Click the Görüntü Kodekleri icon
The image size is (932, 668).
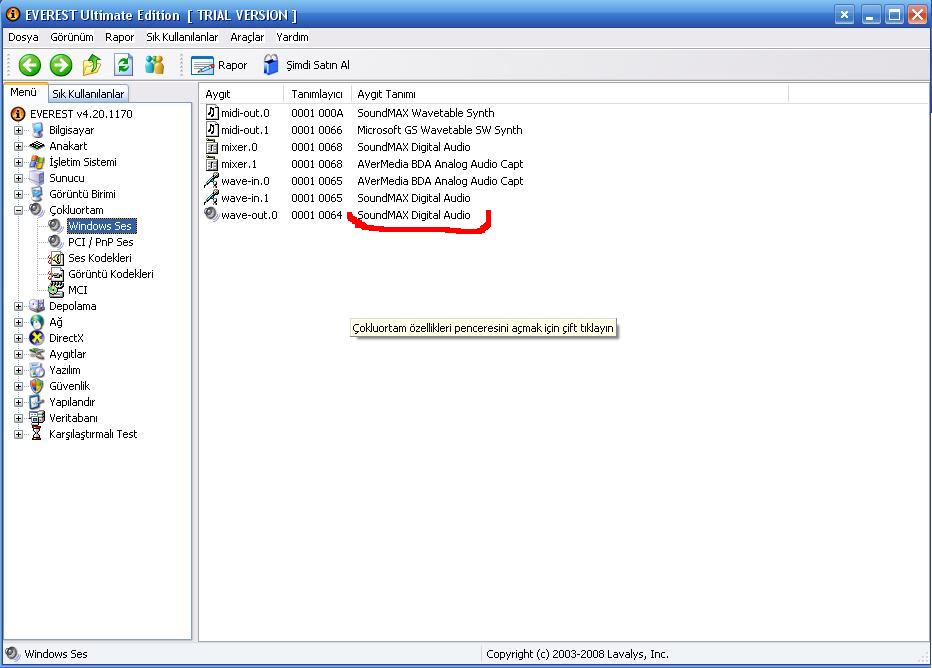[56, 274]
